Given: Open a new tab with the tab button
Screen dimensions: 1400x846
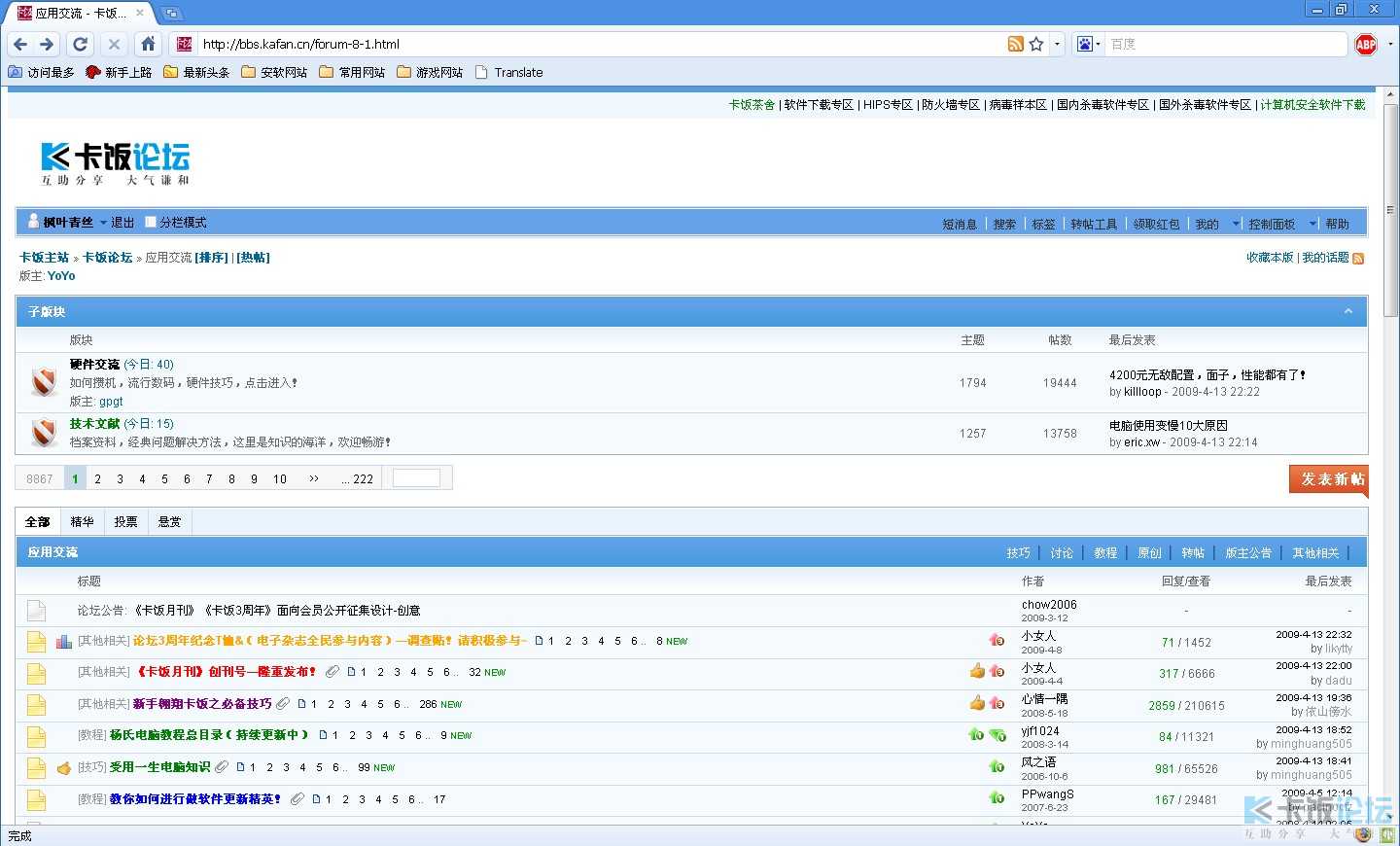Looking at the screenshot, I should click(x=172, y=13).
